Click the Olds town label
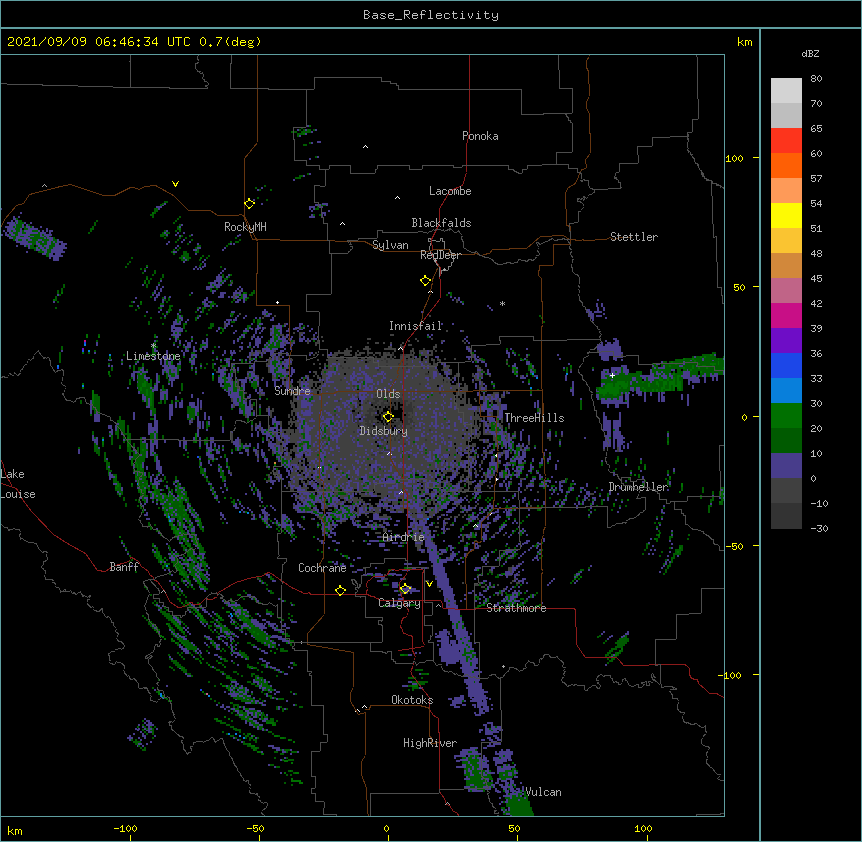 388,394
